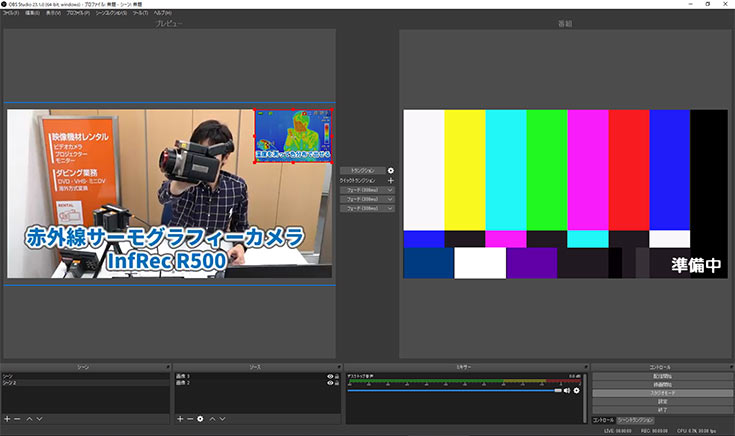Open the プロファイル(P) menu
Viewport: 735px width, 436px height.
[78, 13]
